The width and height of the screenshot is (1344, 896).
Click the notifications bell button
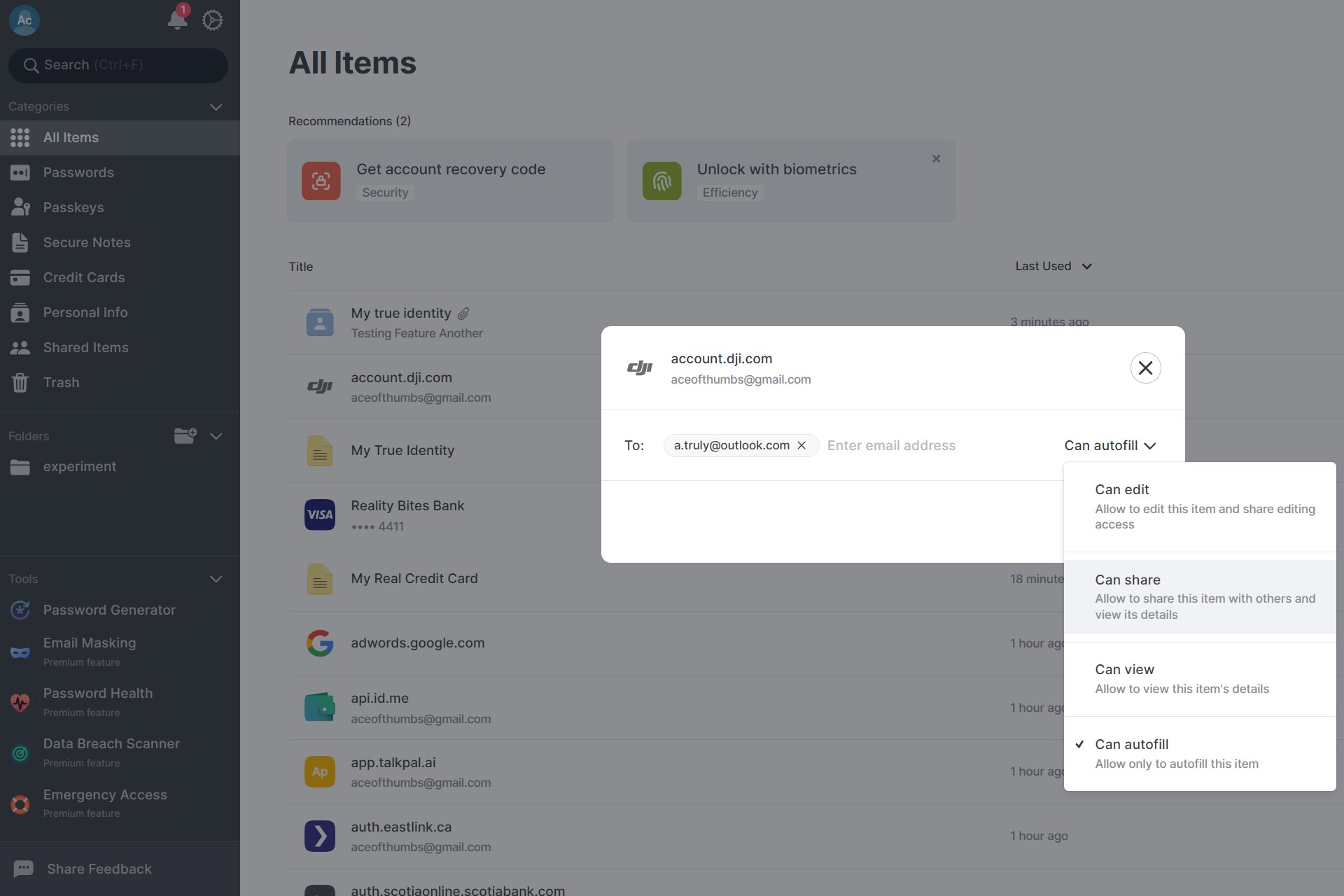pos(176,18)
